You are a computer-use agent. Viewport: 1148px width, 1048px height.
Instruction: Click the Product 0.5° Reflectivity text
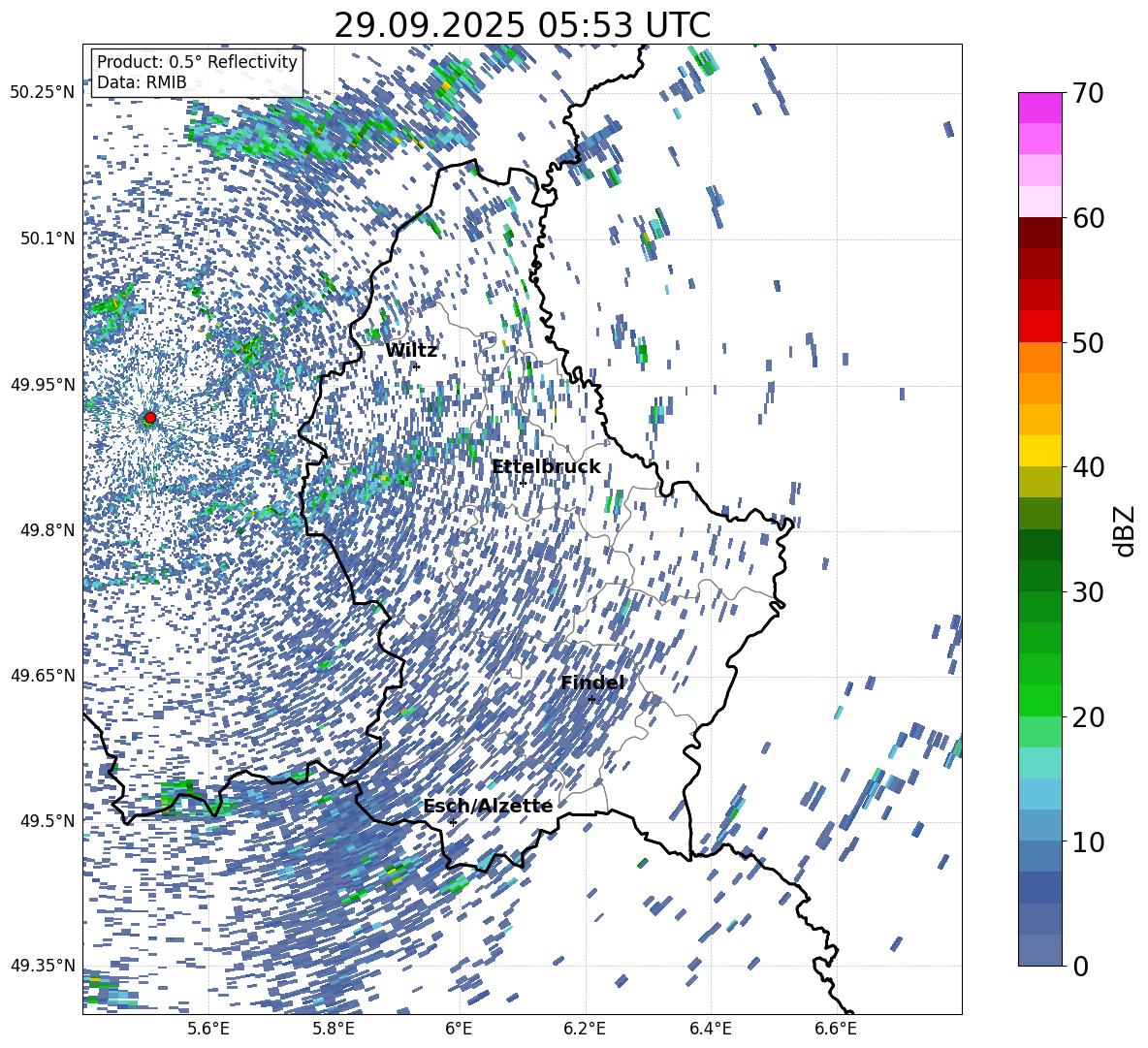(x=197, y=62)
